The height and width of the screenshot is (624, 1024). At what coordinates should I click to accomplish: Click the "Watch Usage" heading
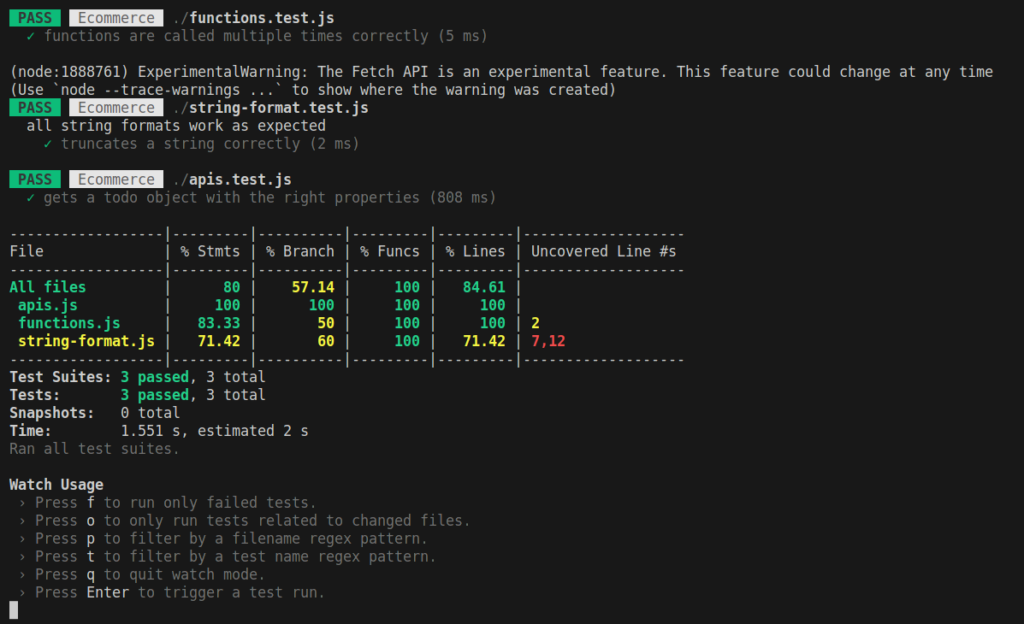pyautogui.click(x=56, y=485)
